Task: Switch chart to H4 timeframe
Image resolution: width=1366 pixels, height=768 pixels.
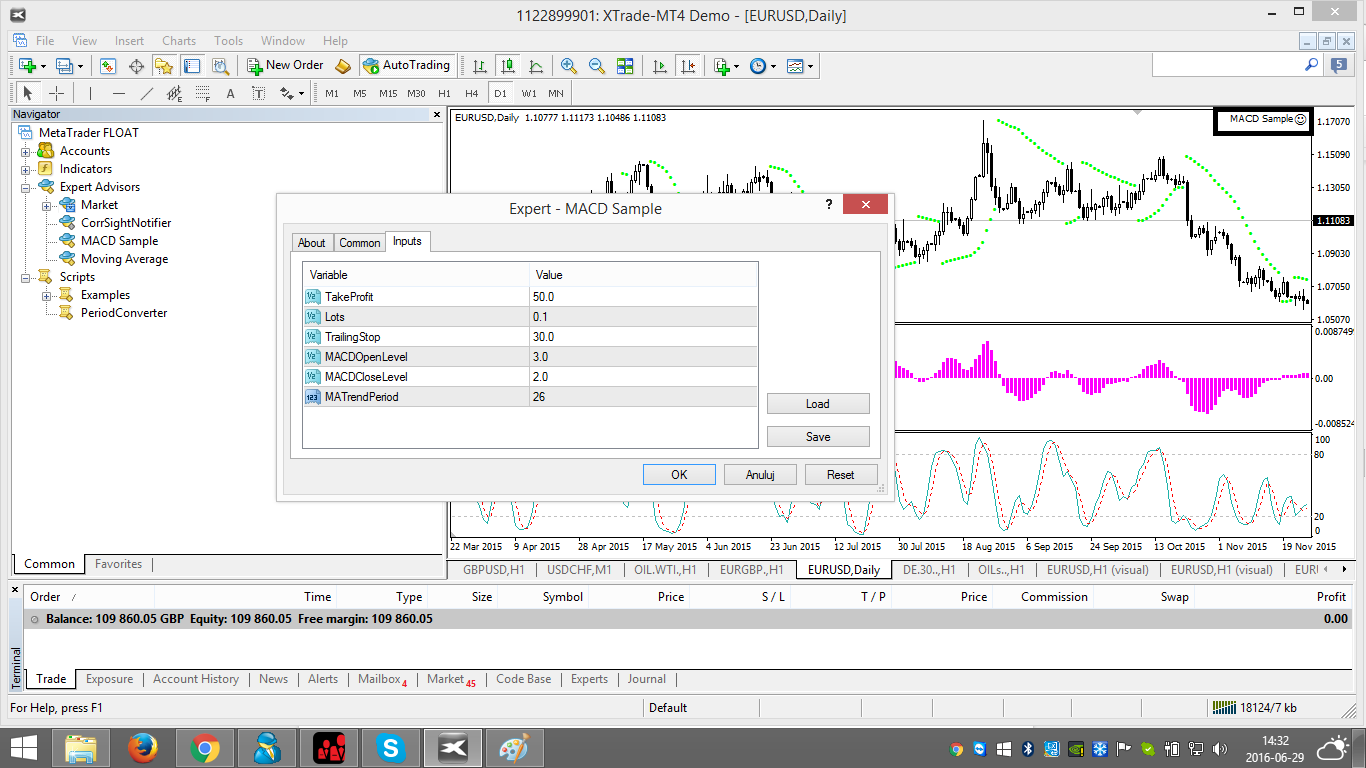Action: (471, 93)
